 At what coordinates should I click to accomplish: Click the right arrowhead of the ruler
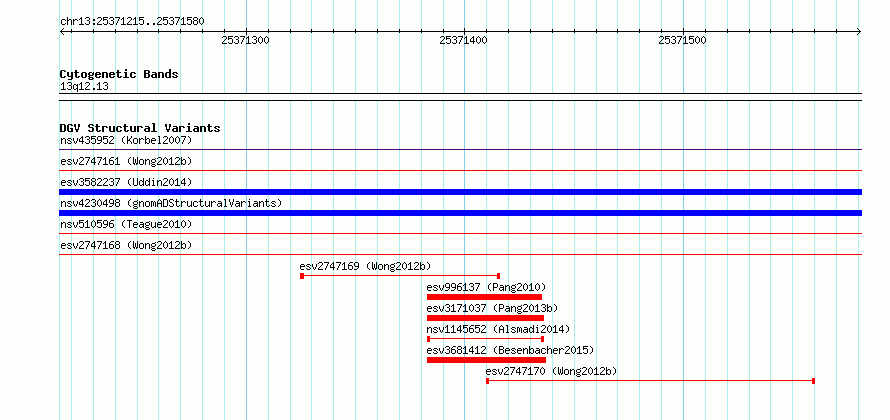pyautogui.click(x=859, y=32)
